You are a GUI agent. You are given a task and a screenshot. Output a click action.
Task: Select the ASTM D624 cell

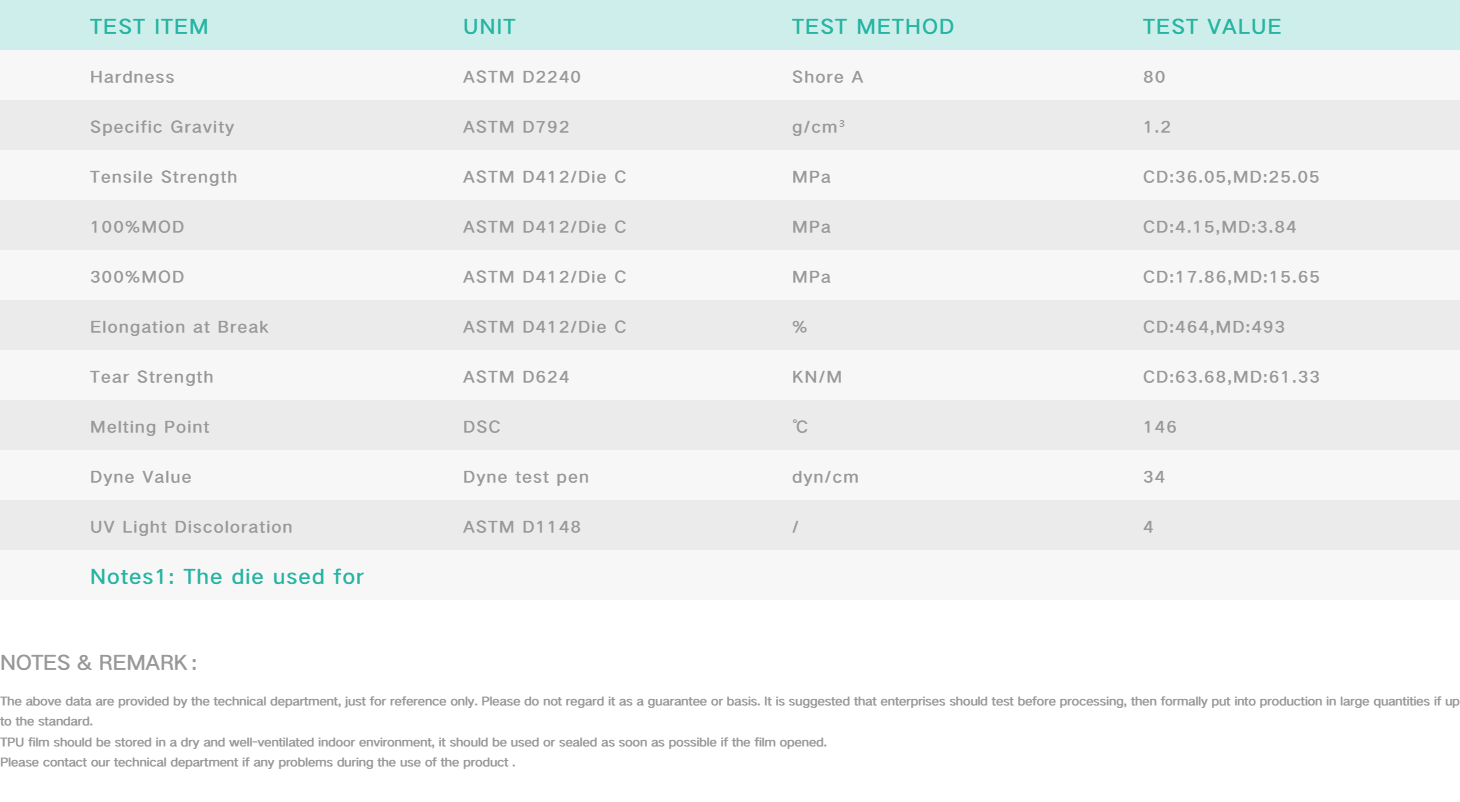coord(516,377)
